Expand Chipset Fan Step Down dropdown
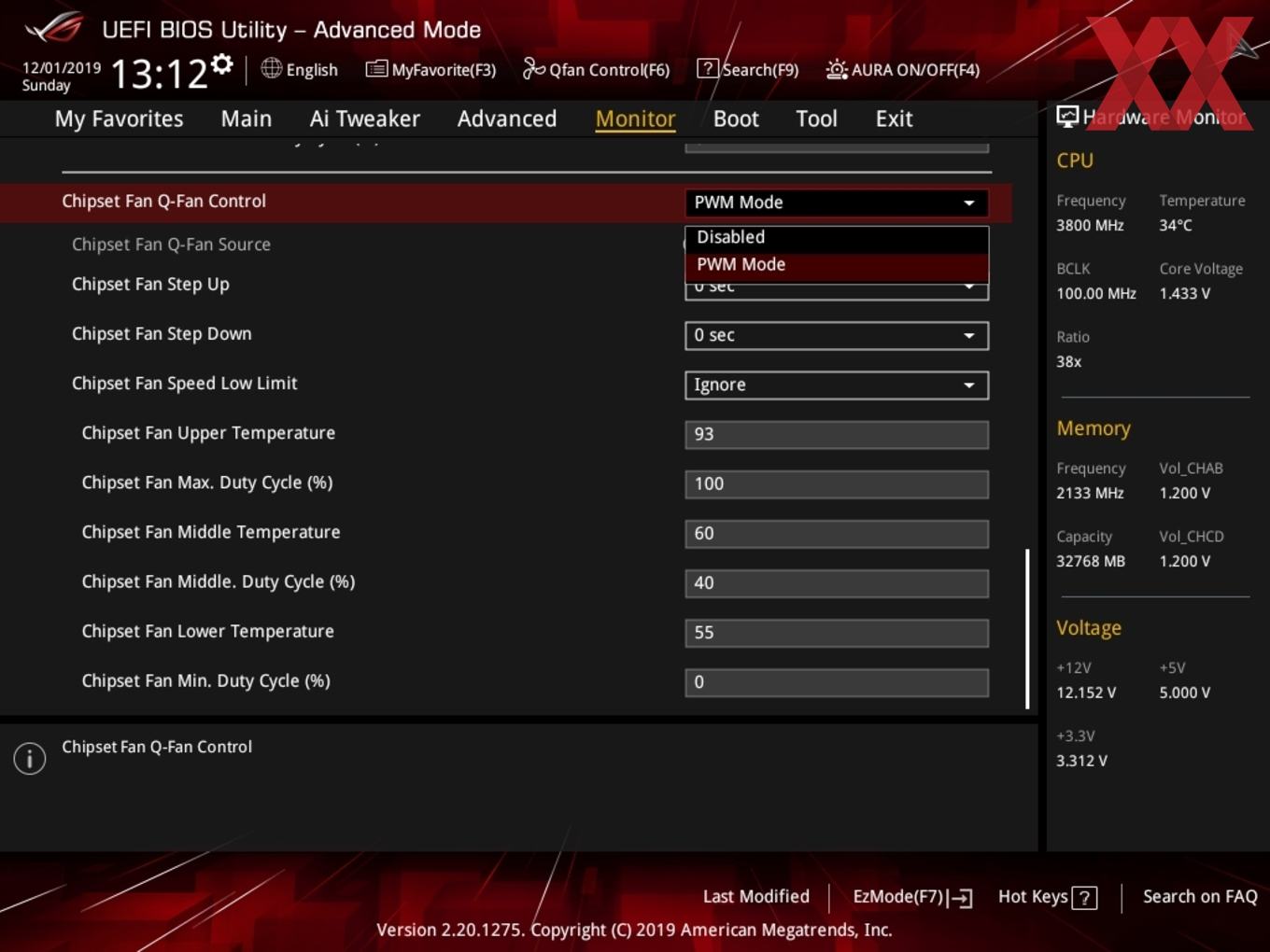 click(x=837, y=335)
